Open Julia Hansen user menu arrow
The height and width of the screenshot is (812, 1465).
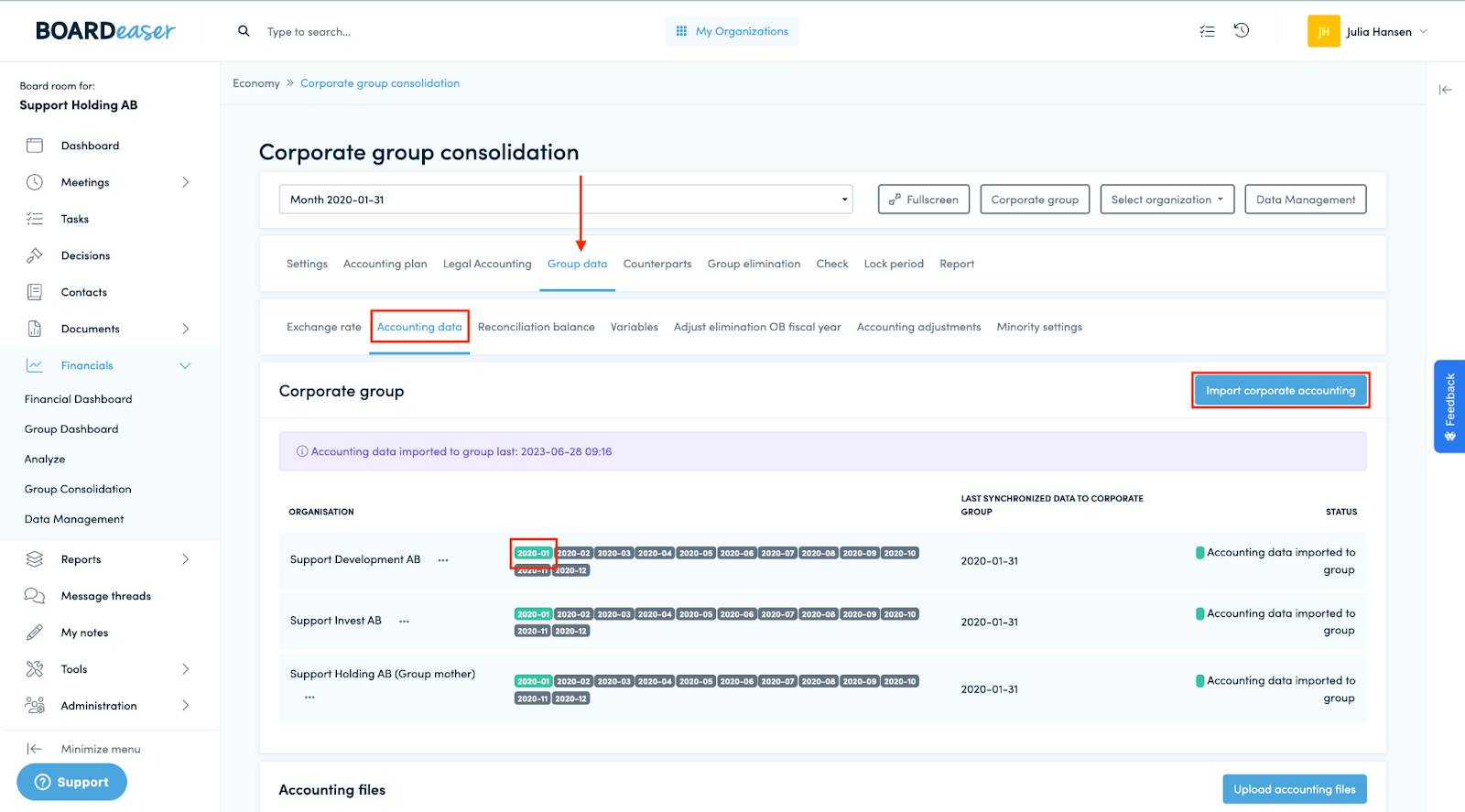tap(1424, 31)
